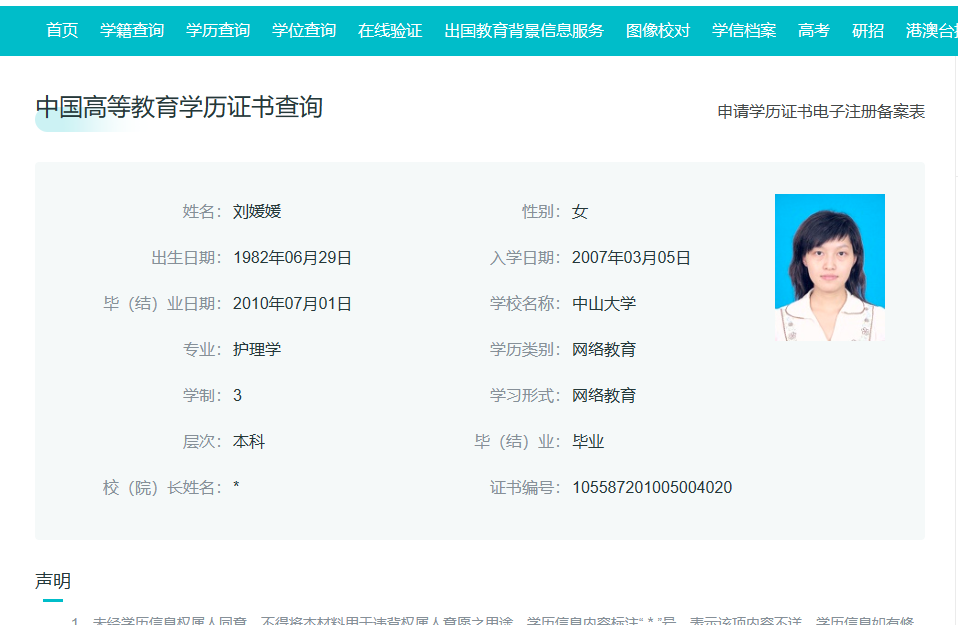Click the 证书编号 field label
Screen dimensions: 958x625
pyautogui.click(x=525, y=488)
